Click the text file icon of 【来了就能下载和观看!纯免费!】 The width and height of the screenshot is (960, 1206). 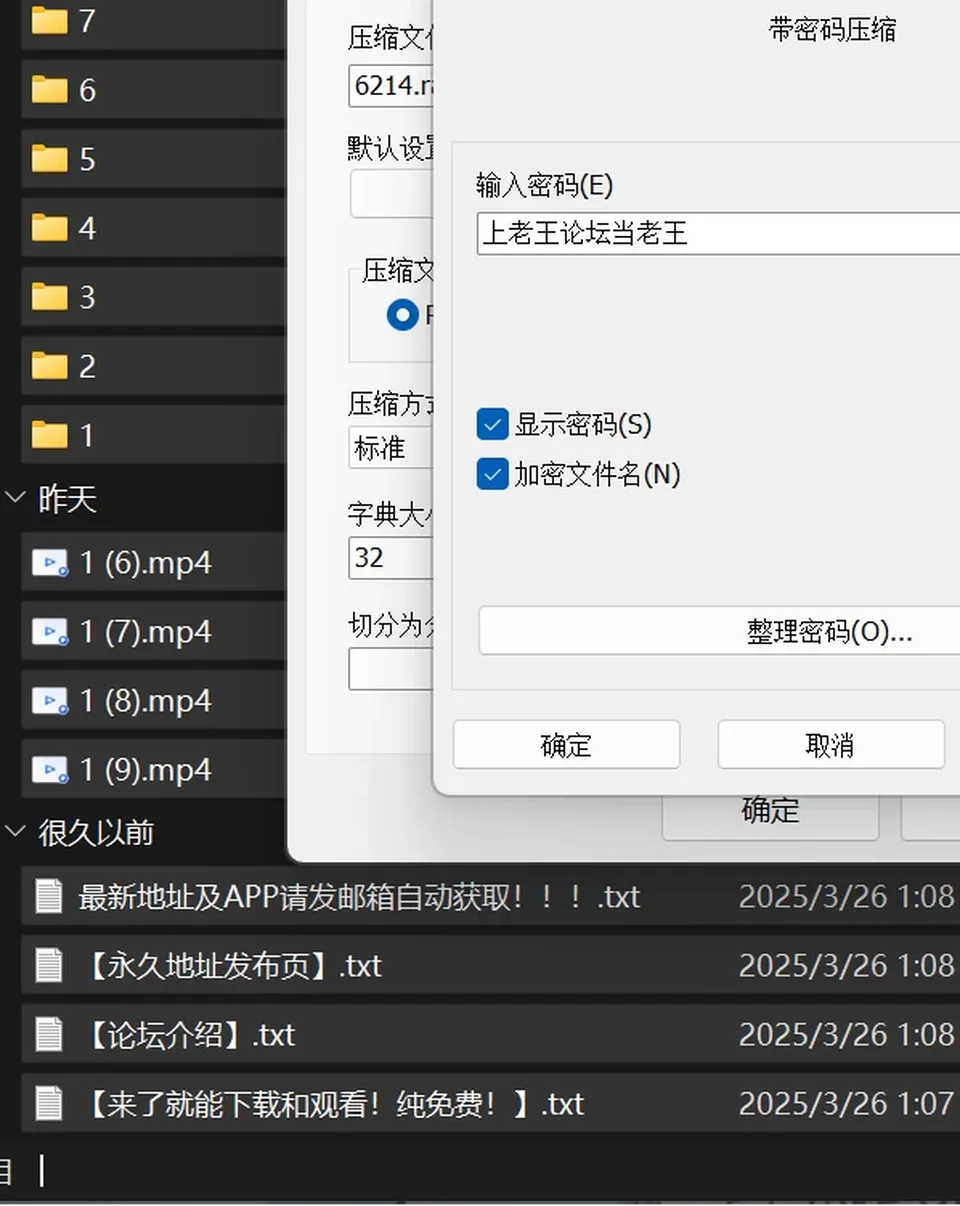pos(49,1103)
